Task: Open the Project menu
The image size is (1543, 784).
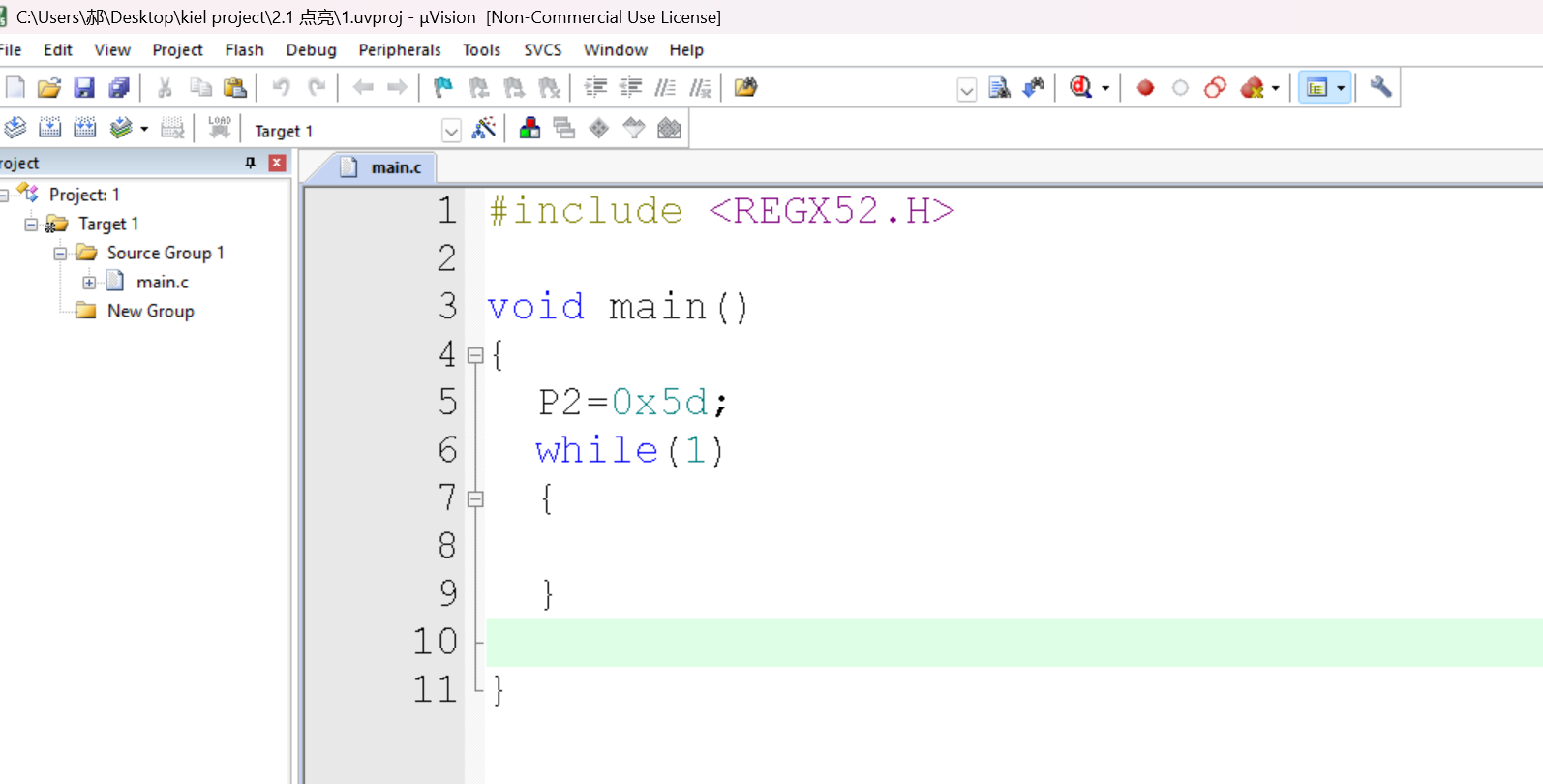Action: (177, 50)
